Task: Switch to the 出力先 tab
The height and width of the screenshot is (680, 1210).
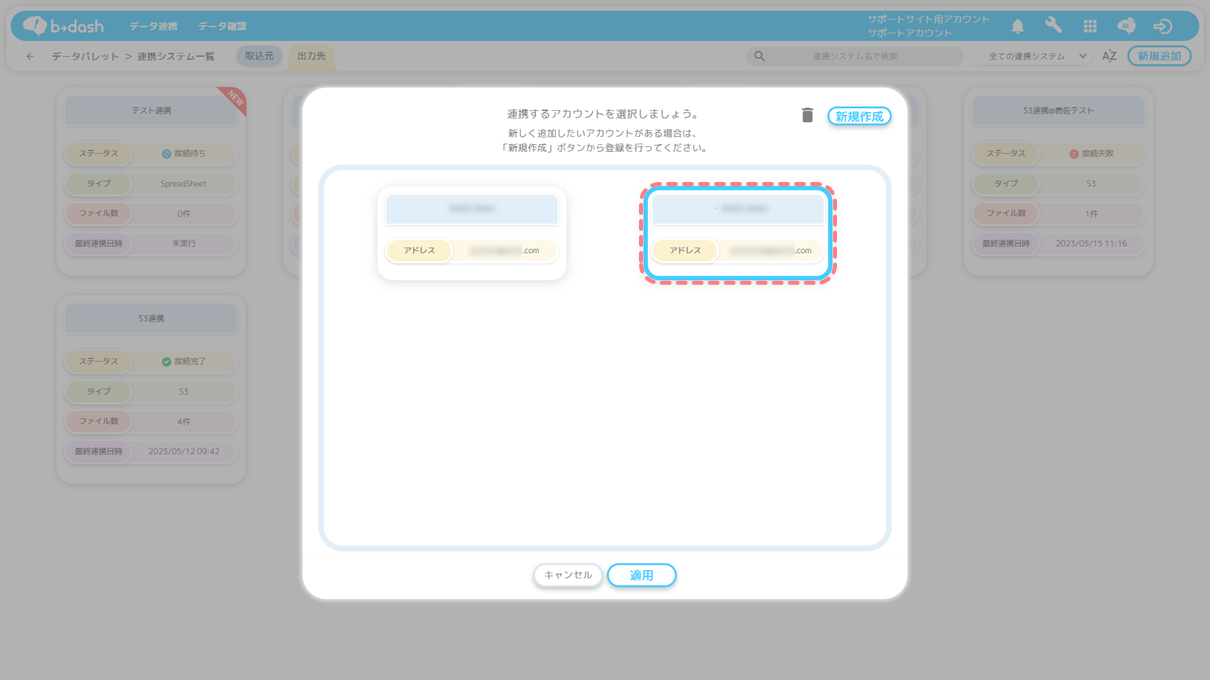Action: 311,56
